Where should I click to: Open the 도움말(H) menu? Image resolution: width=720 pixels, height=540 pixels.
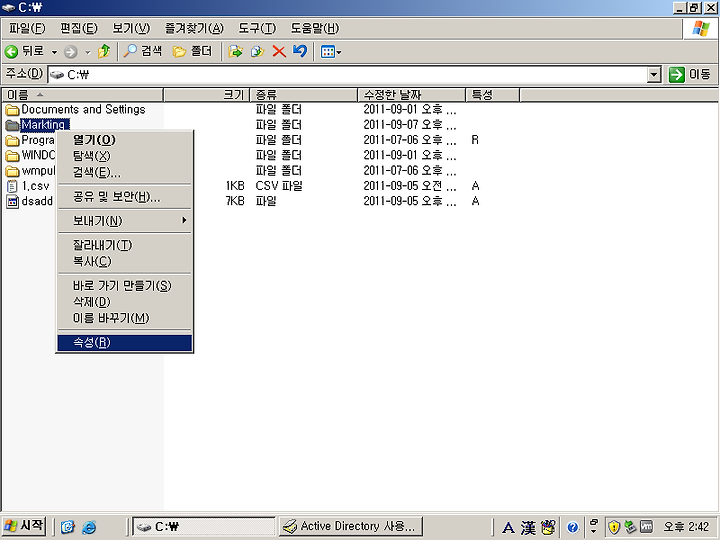pyautogui.click(x=315, y=28)
